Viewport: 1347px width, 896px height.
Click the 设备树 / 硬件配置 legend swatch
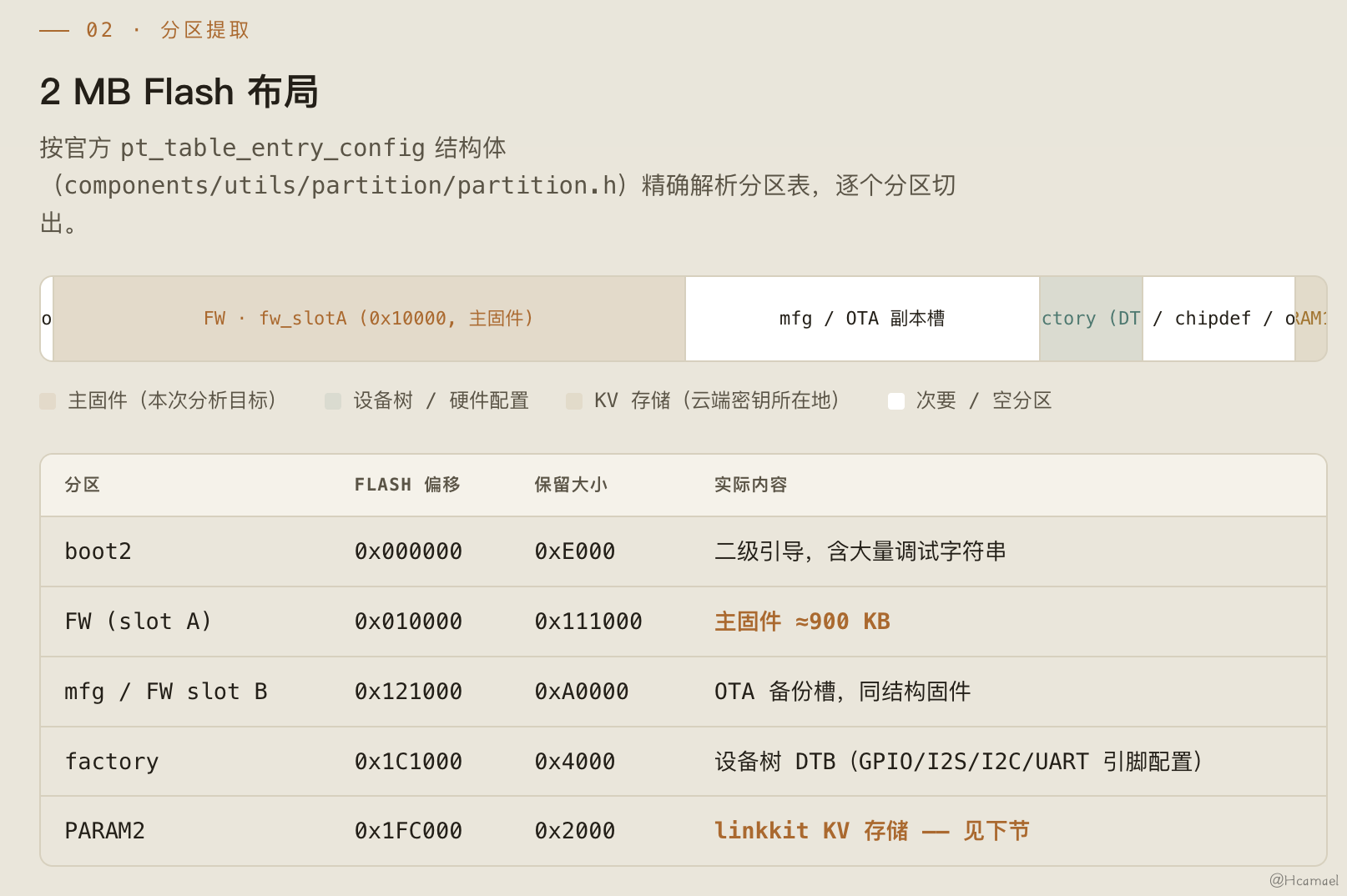coord(333,401)
